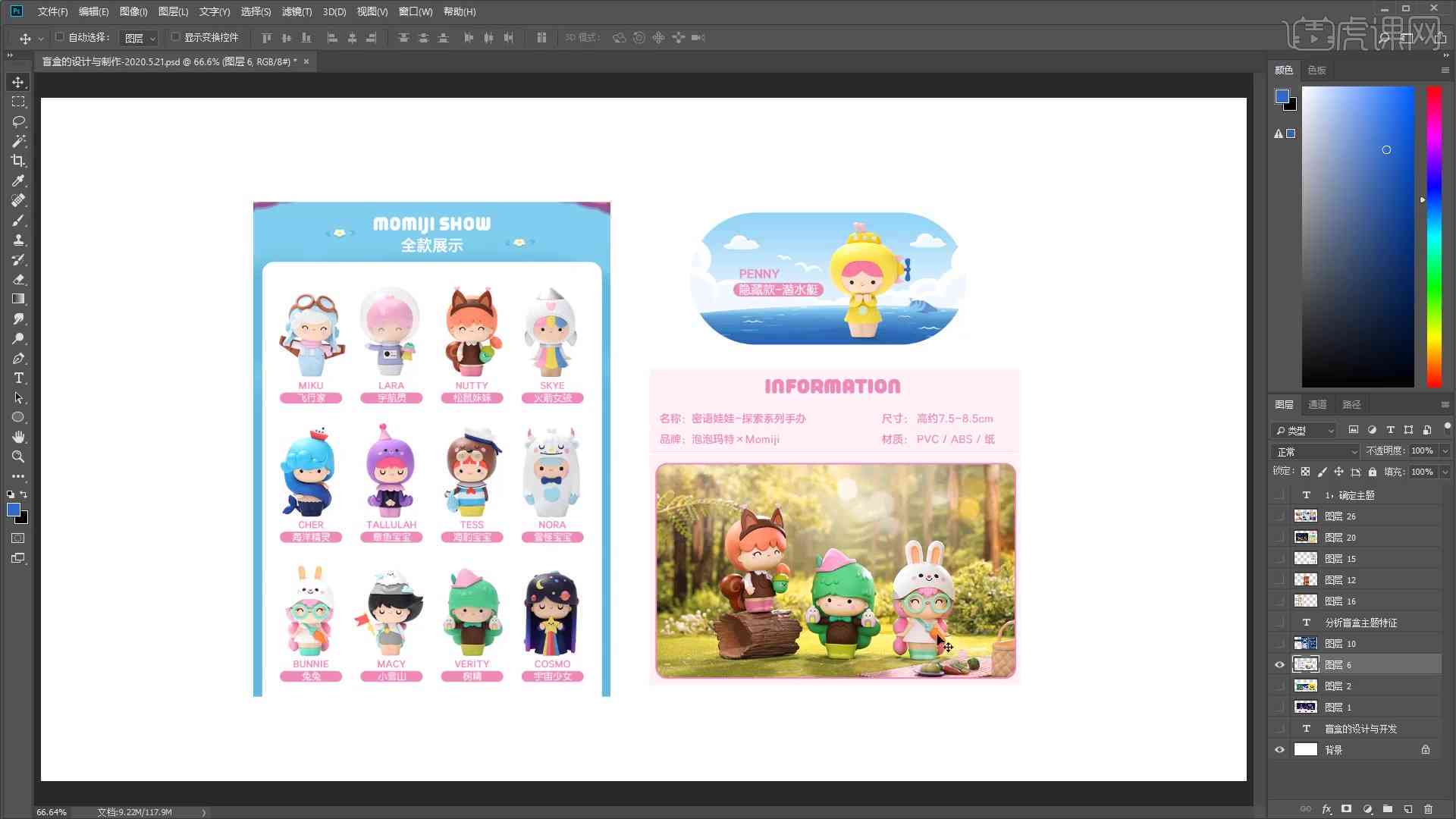Screen dimensions: 1456x819
Task: Open the Color panel options menu
Action: point(1445,71)
